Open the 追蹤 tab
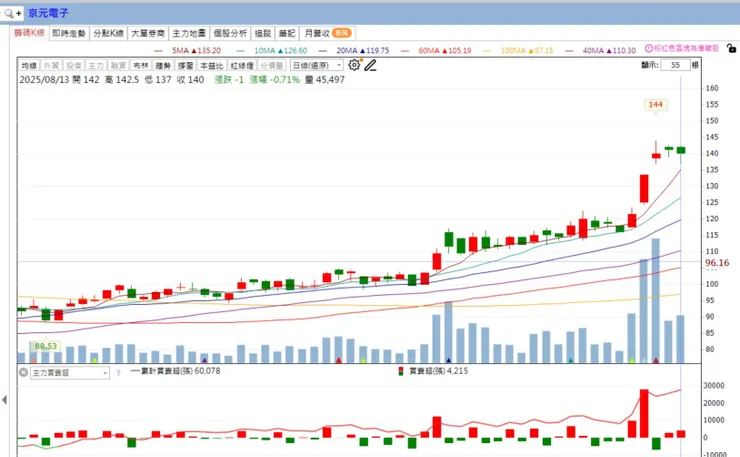 tap(262, 33)
